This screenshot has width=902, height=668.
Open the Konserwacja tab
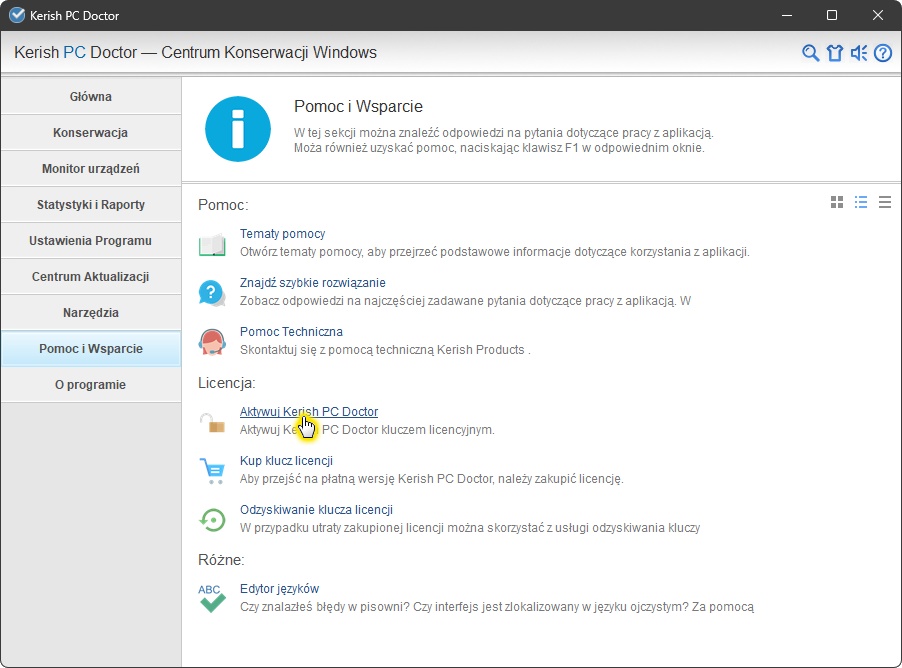[91, 133]
